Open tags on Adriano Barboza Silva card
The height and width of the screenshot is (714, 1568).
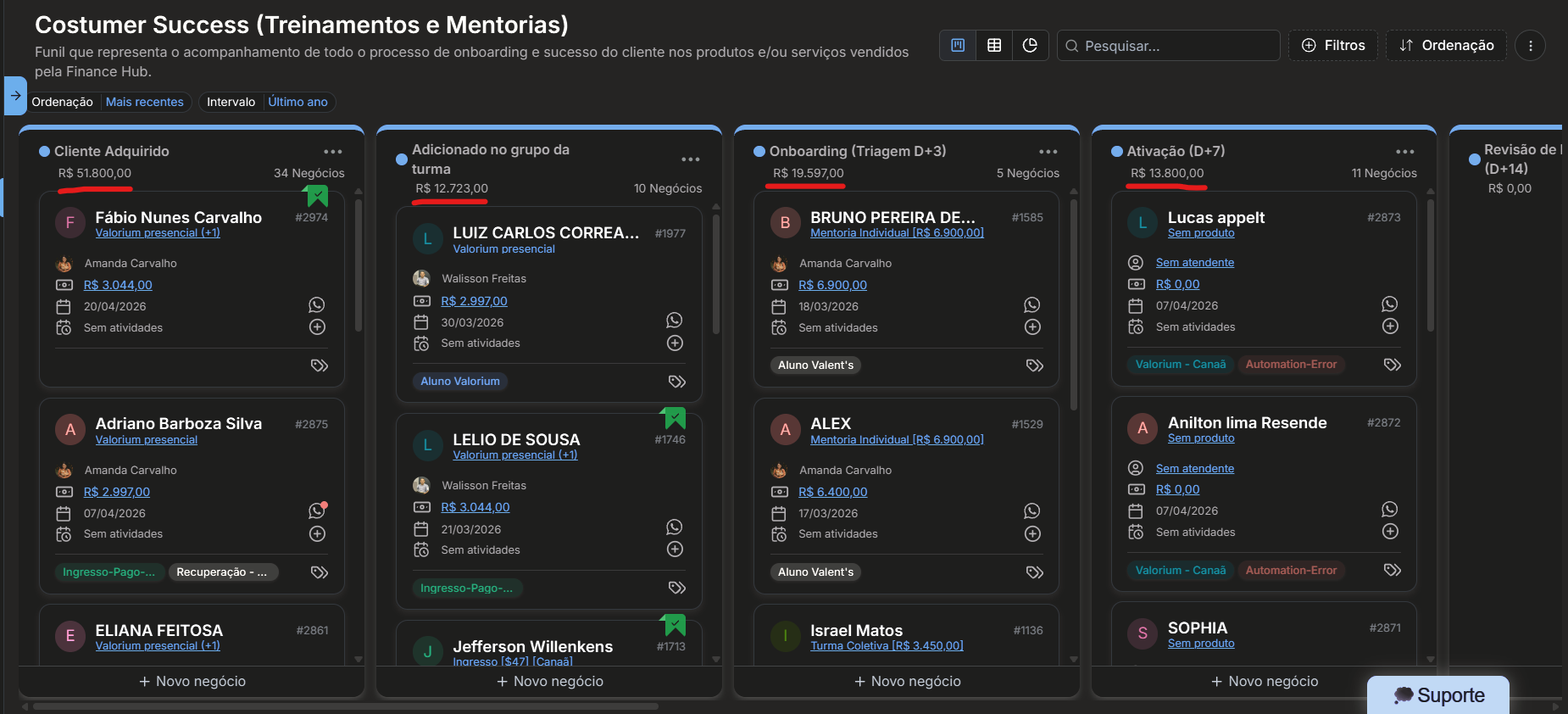tap(319, 572)
